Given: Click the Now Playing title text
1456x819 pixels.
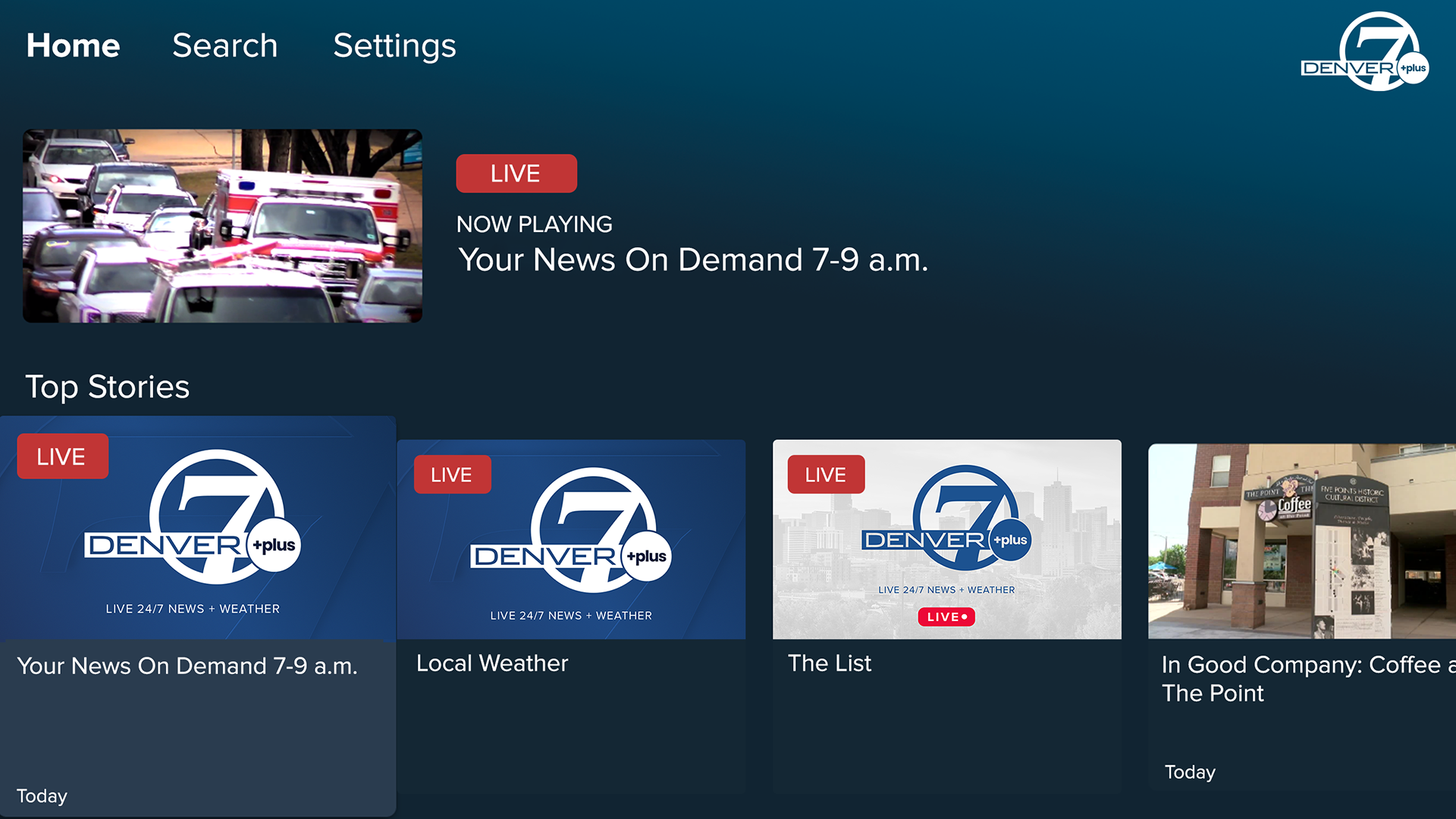Looking at the screenshot, I should pyautogui.click(x=694, y=259).
